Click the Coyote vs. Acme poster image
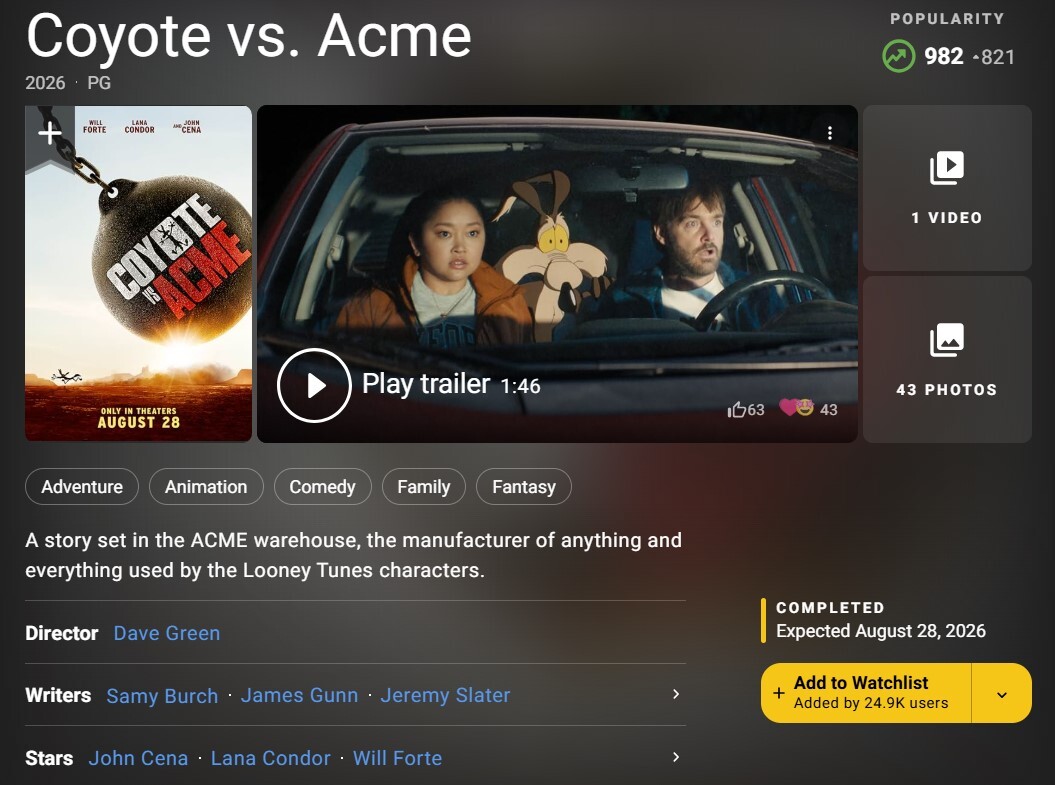 tap(139, 274)
